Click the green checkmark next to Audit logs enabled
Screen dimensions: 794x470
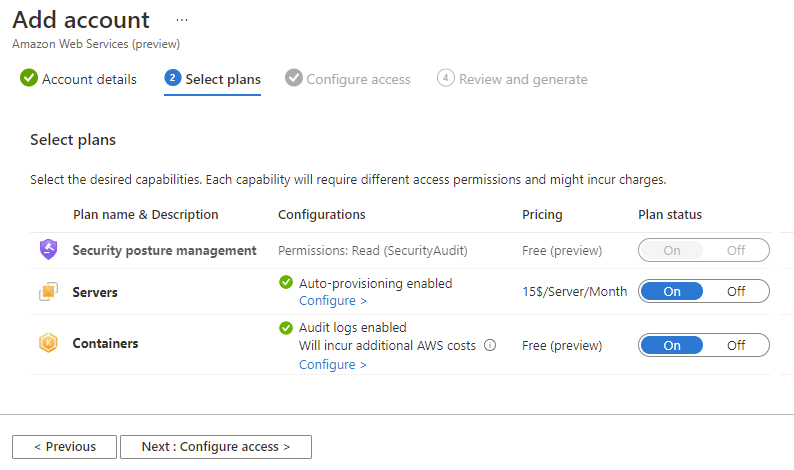click(x=286, y=328)
